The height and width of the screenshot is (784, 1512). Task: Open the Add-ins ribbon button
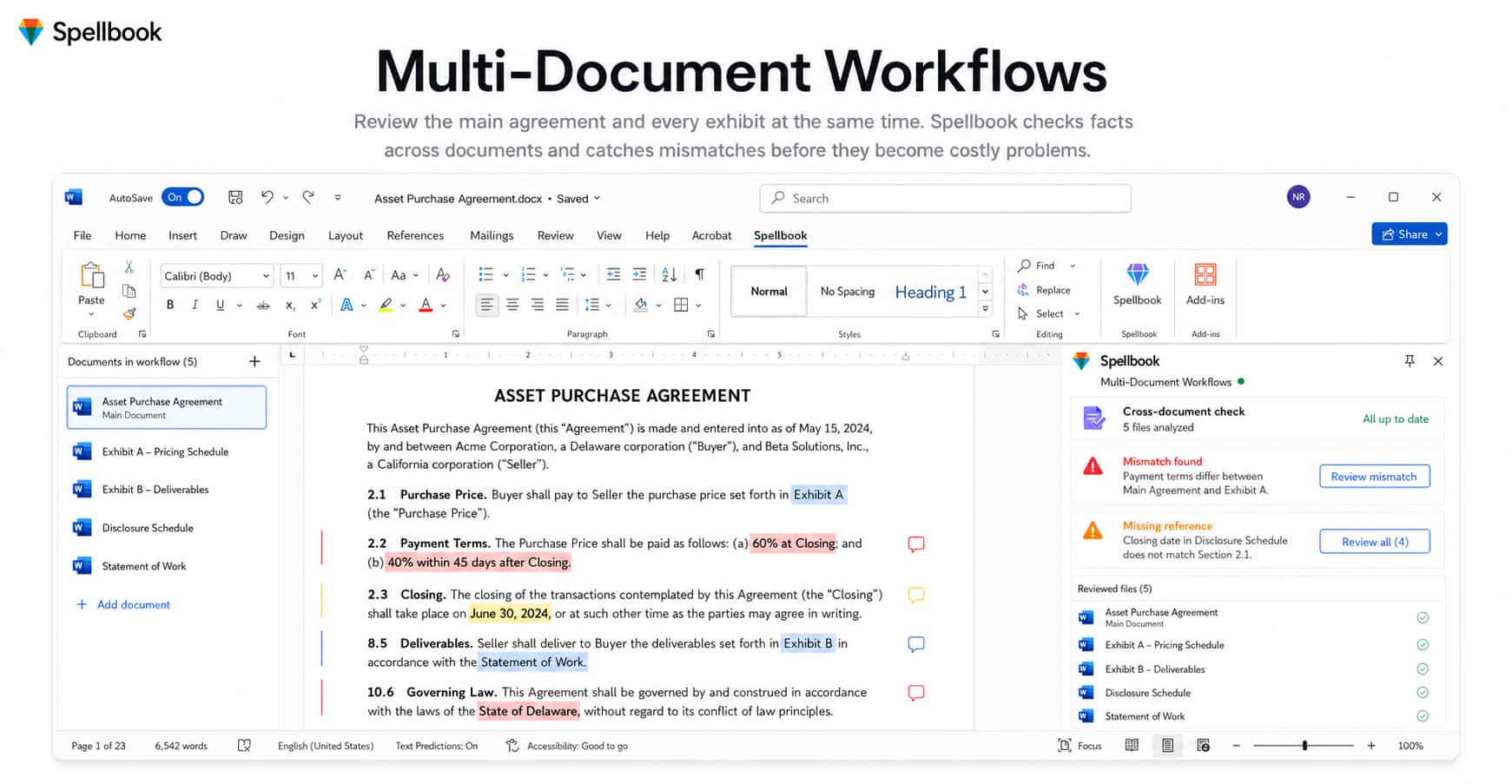tap(1205, 285)
